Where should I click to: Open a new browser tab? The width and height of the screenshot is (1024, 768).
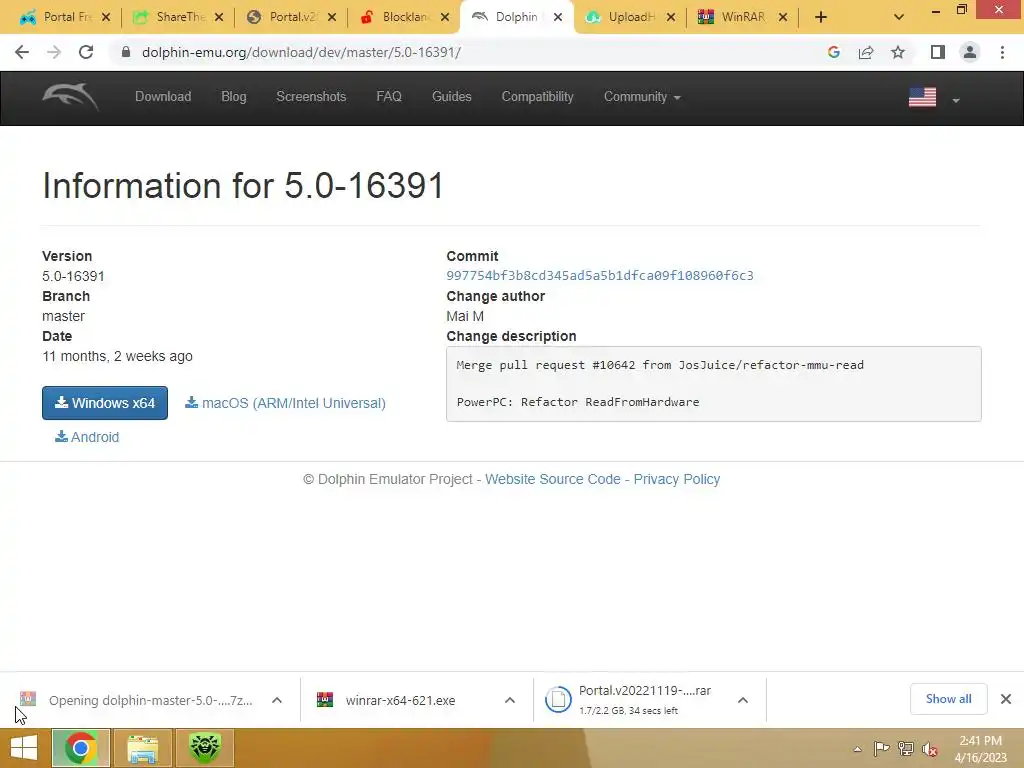[x=821, y=17]
